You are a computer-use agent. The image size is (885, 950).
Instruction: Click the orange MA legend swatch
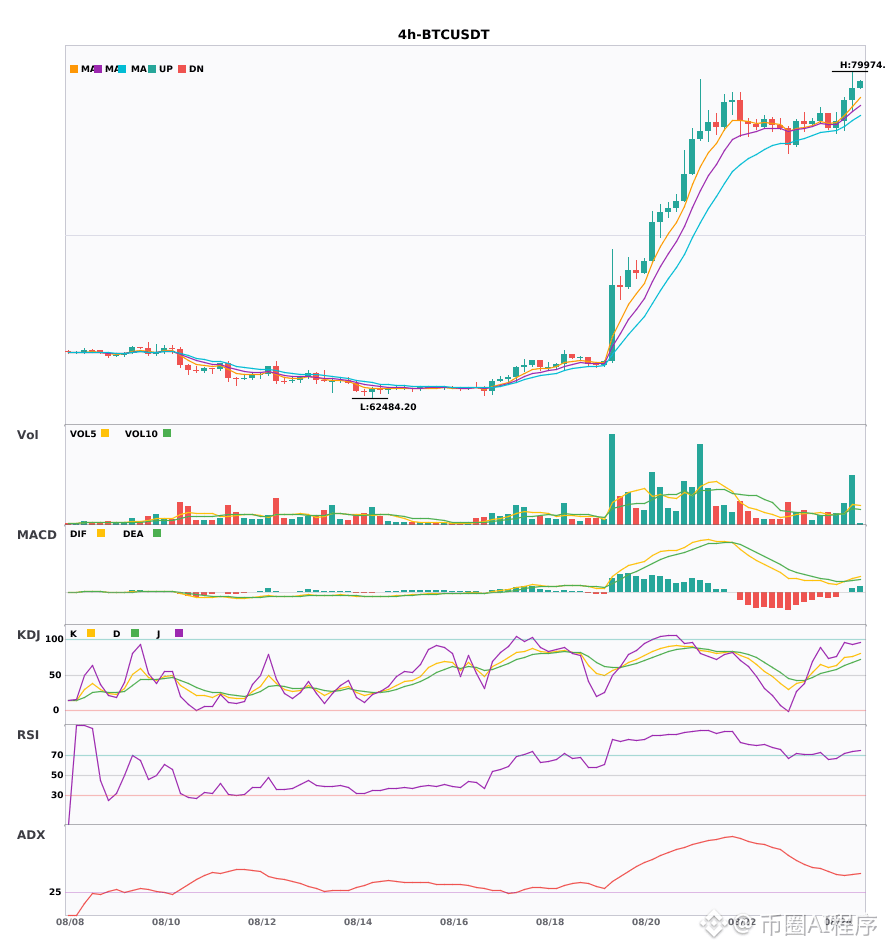pos(74,69)
